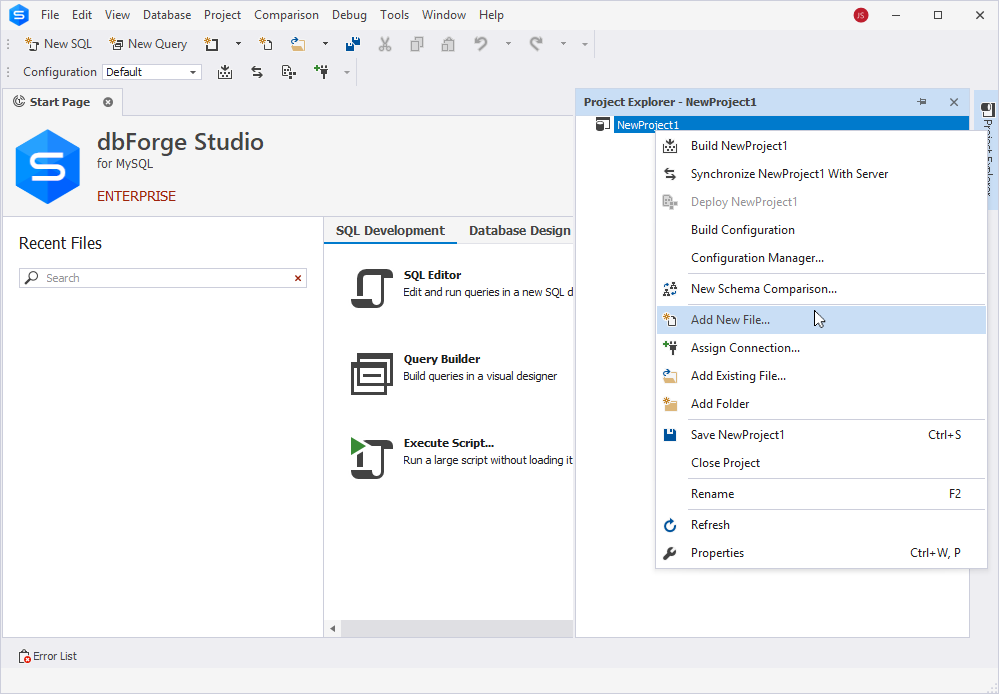The image size is (999, 694).
Task: Choose Build Configuration in context menu
Action: point(821,230)
